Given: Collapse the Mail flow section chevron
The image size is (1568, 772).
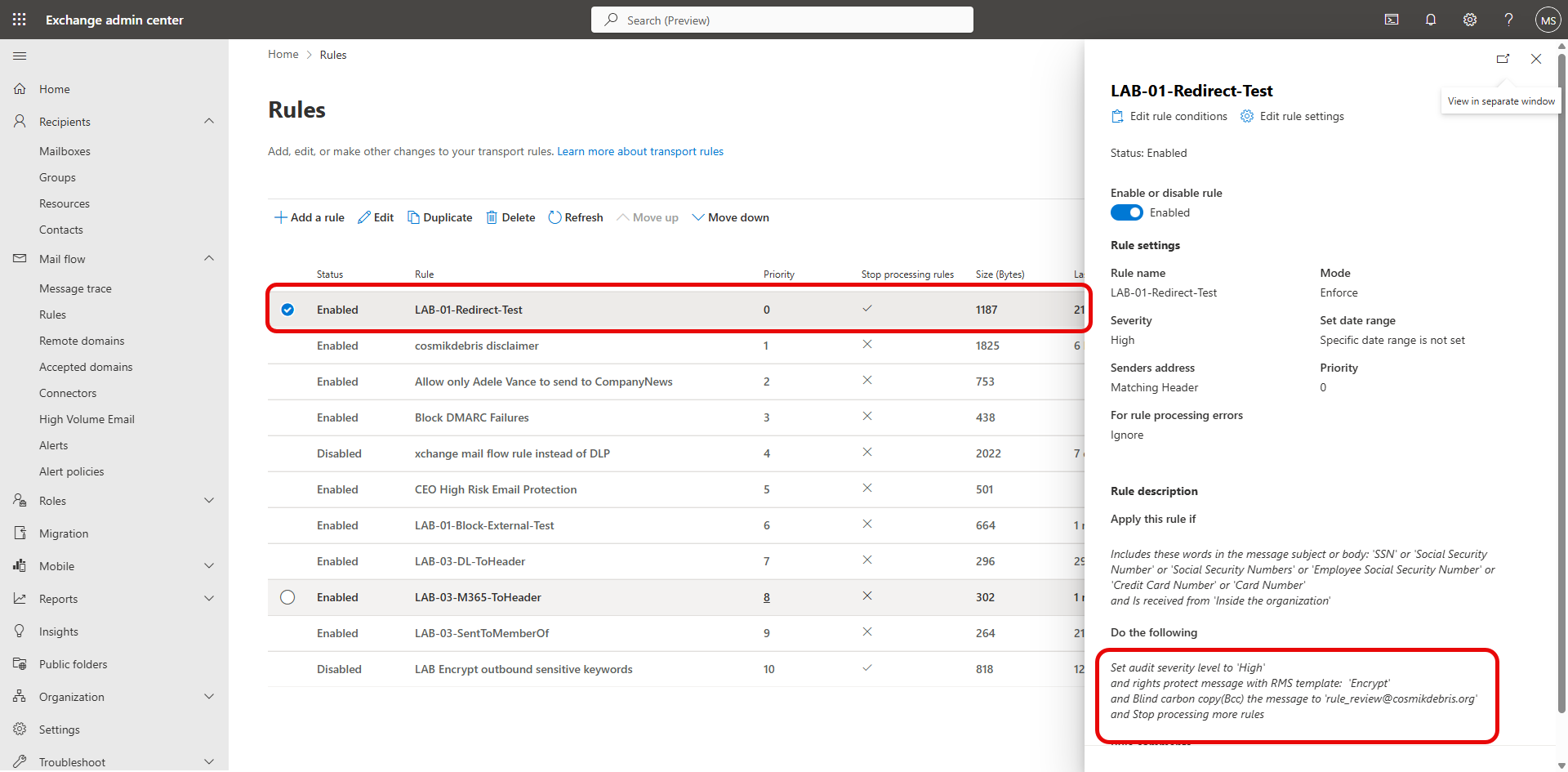Looking at the screenshot, I should pos(209,258).
